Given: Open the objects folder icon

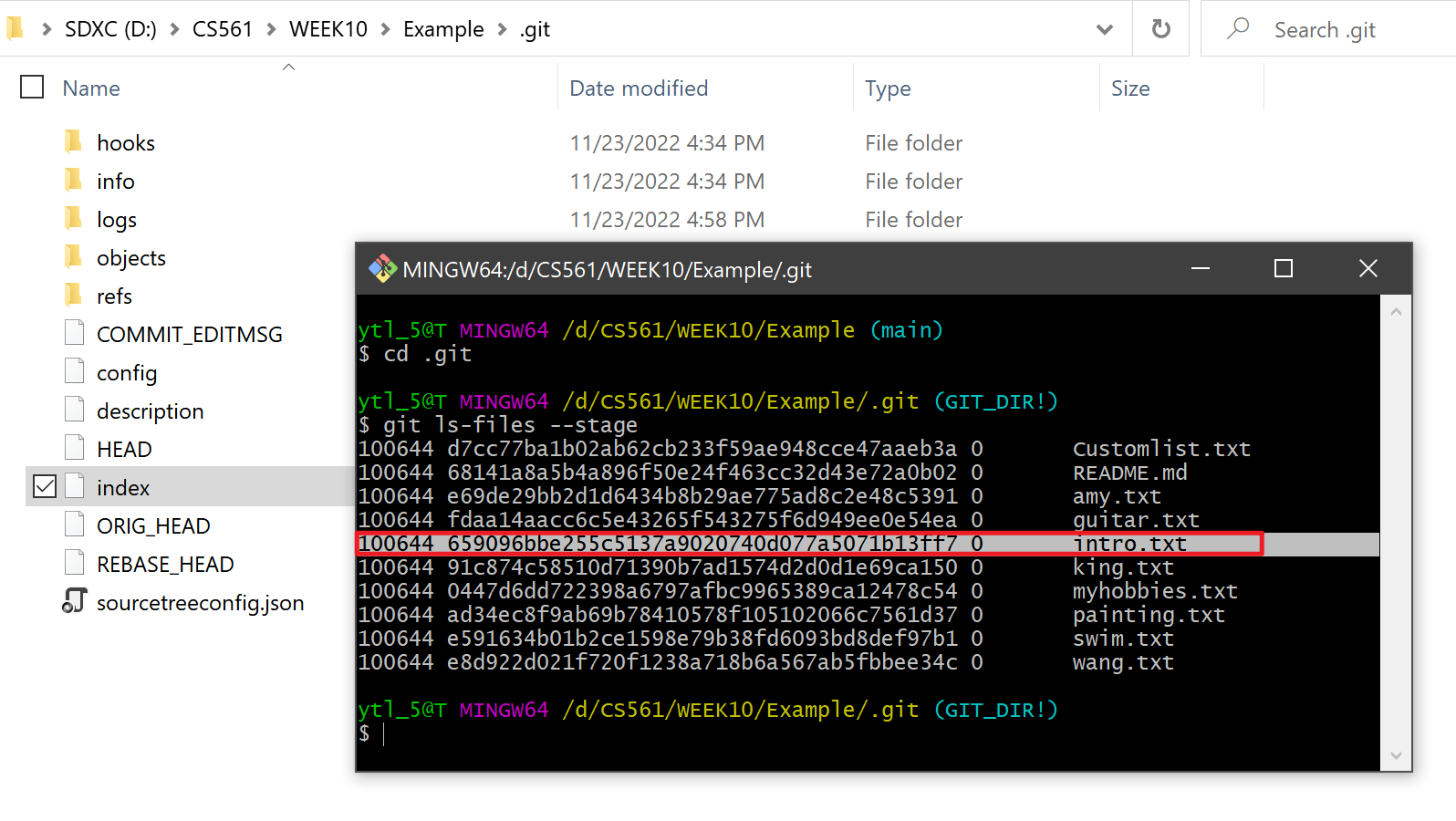Looking at the screenshot, I should tap(74, 257).
